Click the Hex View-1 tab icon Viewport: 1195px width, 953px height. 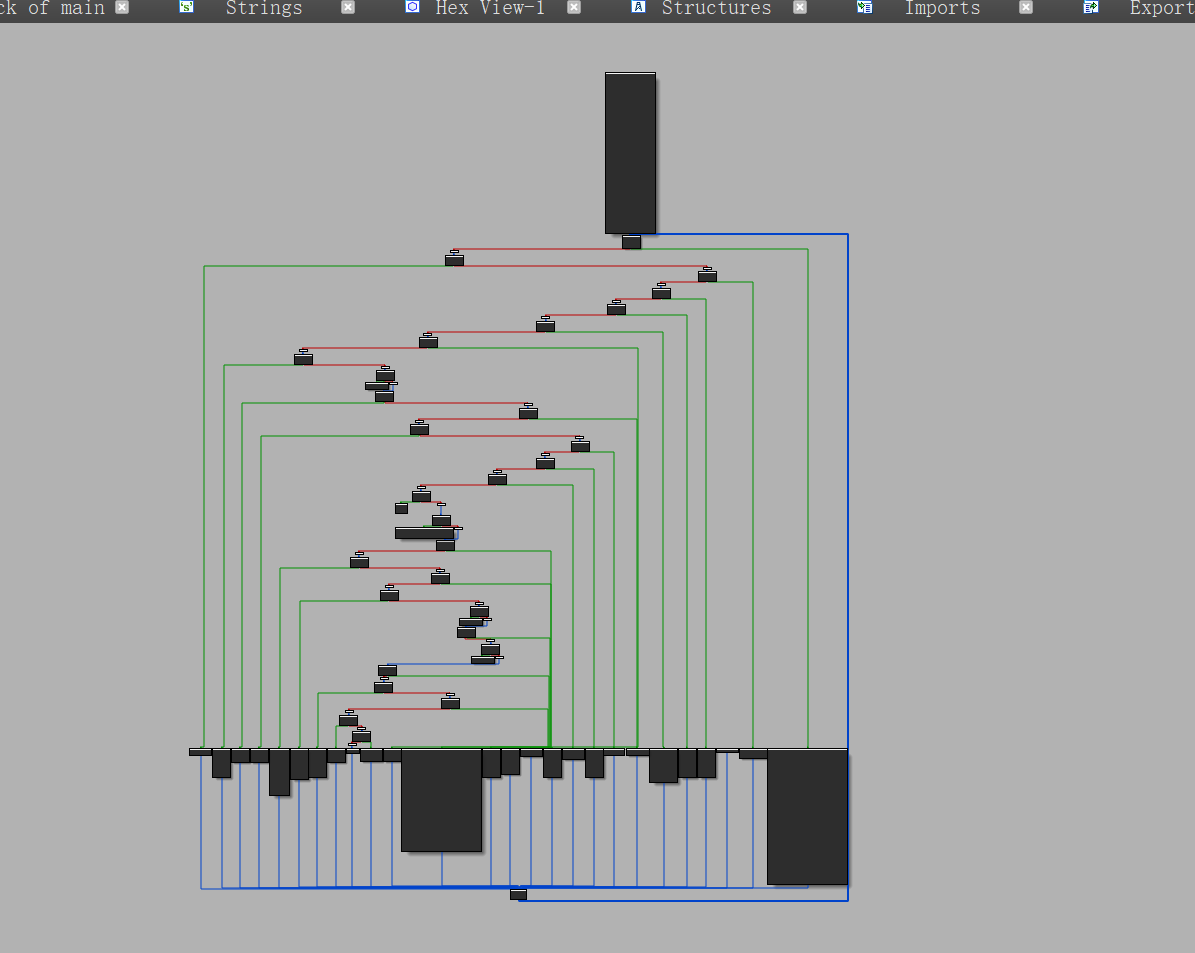pos(412,7)
